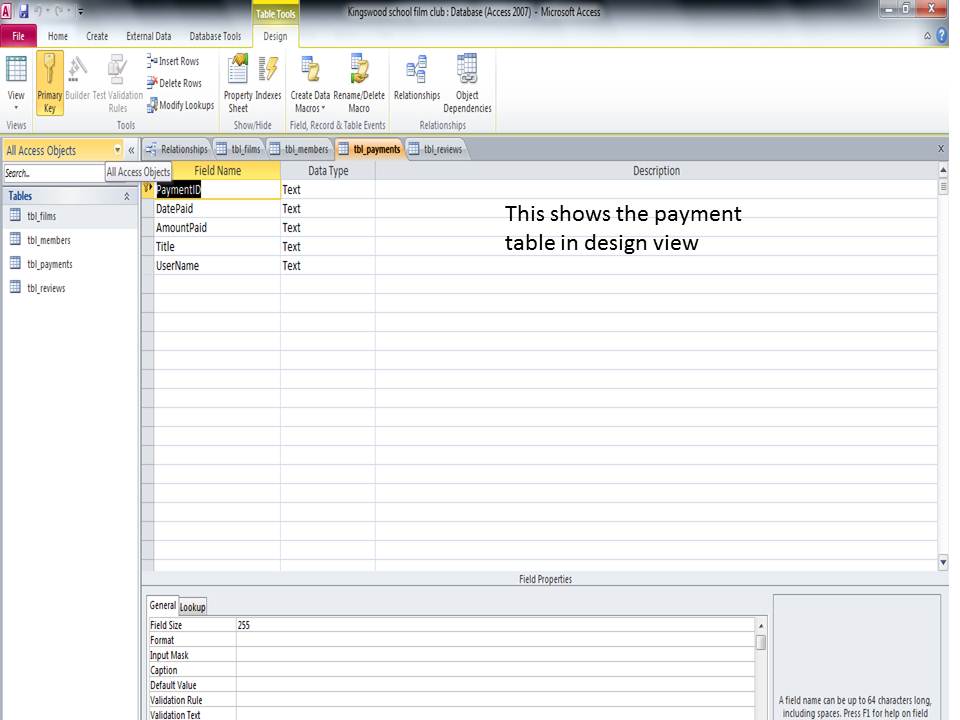Click the DatePaid field name cell
Screen dimensions: 960x720
coord(217,209)
